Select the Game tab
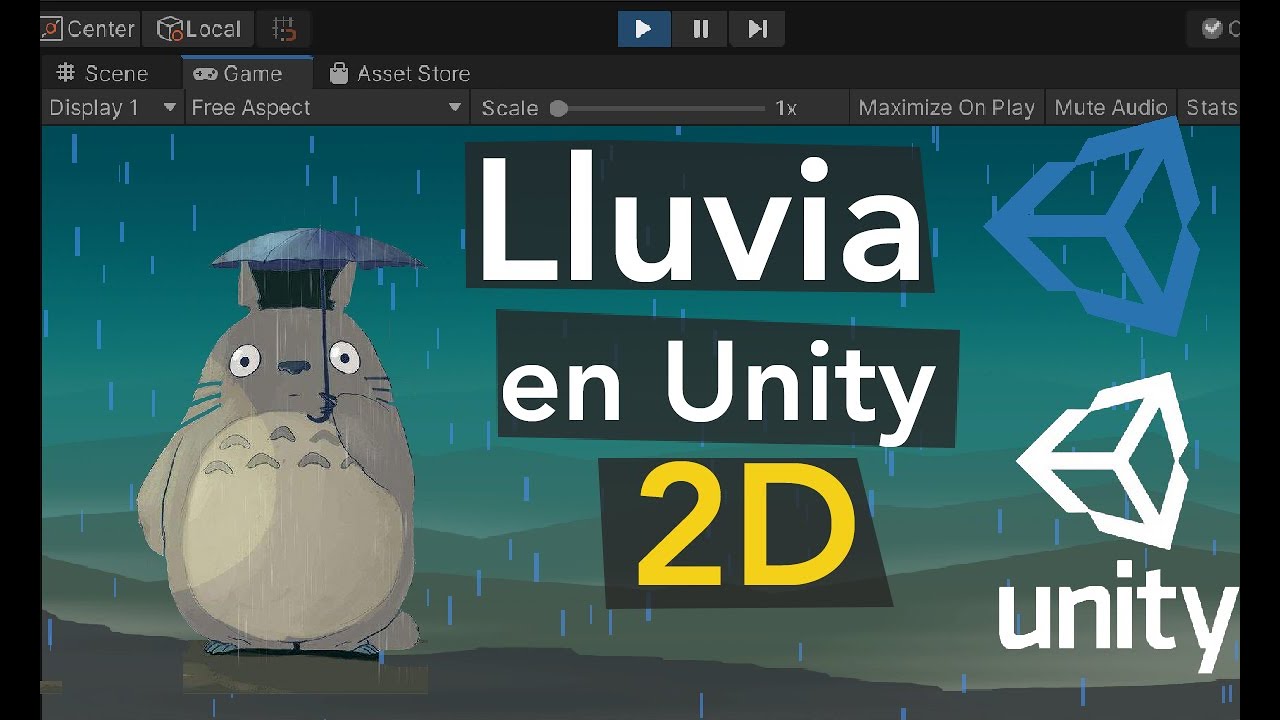1280x720 pixels. click(x=247, y=73)
